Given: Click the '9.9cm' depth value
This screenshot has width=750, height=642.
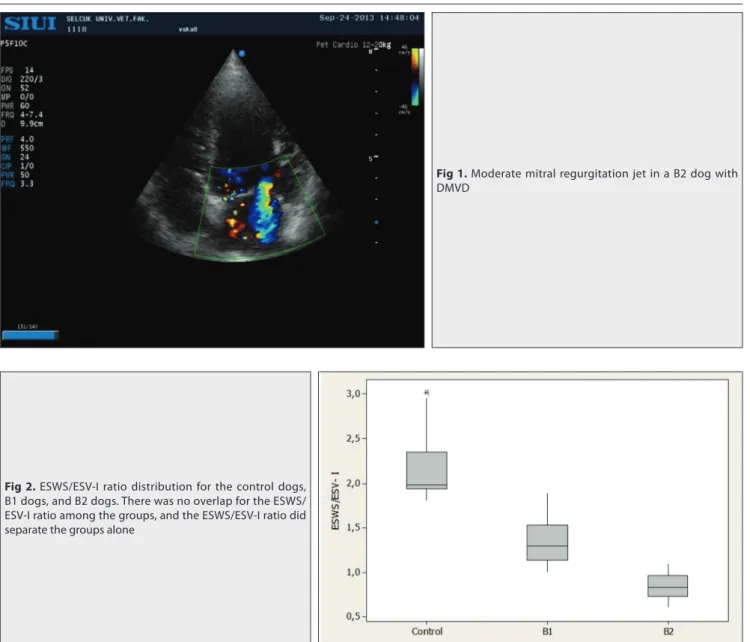Looking at the screenshot, I should click(31, 124).
